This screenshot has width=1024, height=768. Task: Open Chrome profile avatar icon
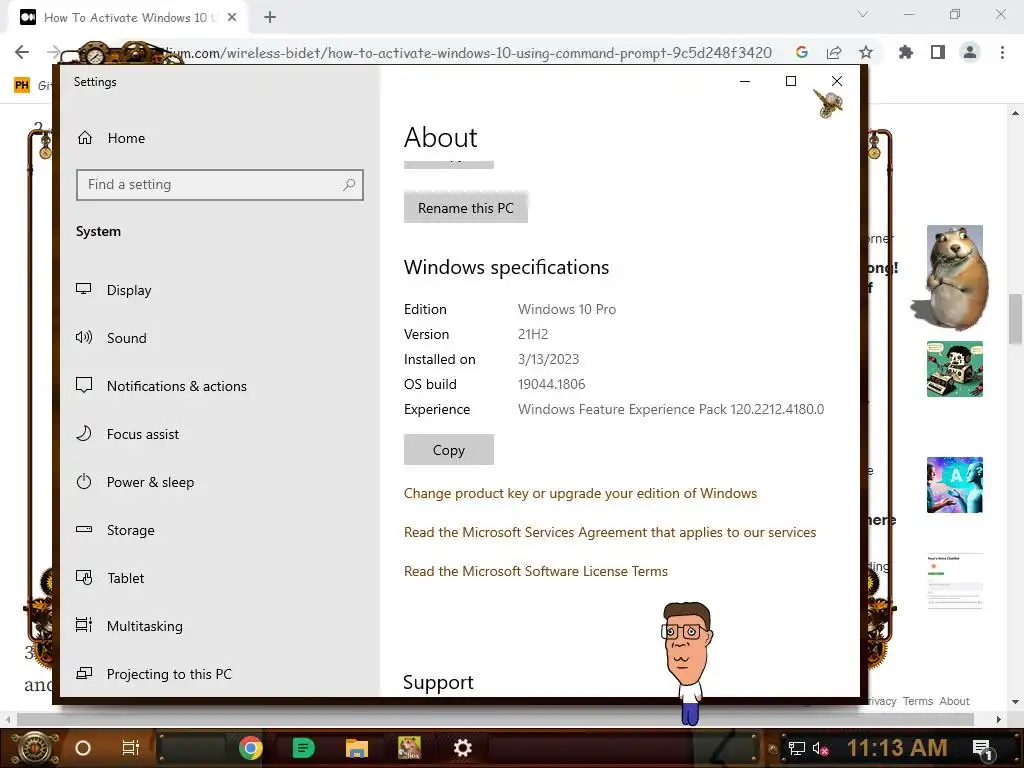[970, 52]
